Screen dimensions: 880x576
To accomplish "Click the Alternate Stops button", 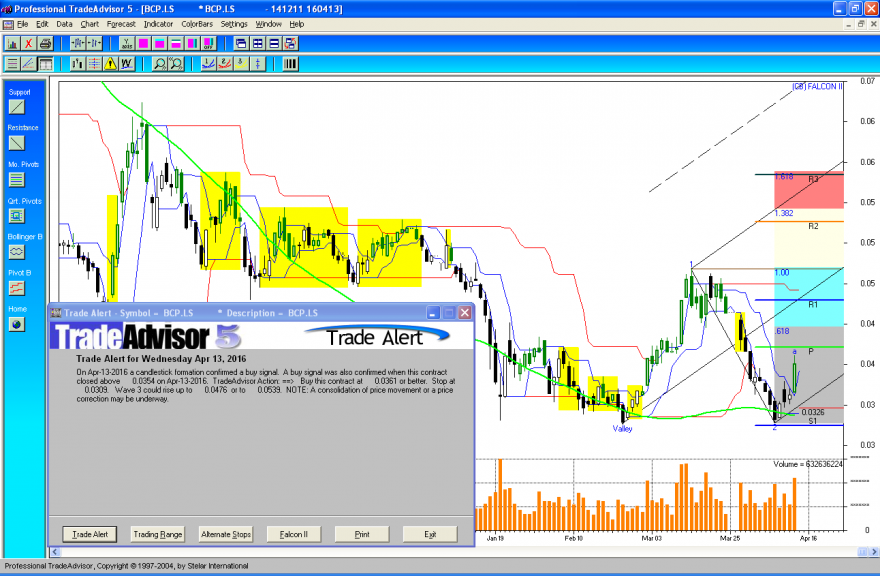I will click(226, 534).
